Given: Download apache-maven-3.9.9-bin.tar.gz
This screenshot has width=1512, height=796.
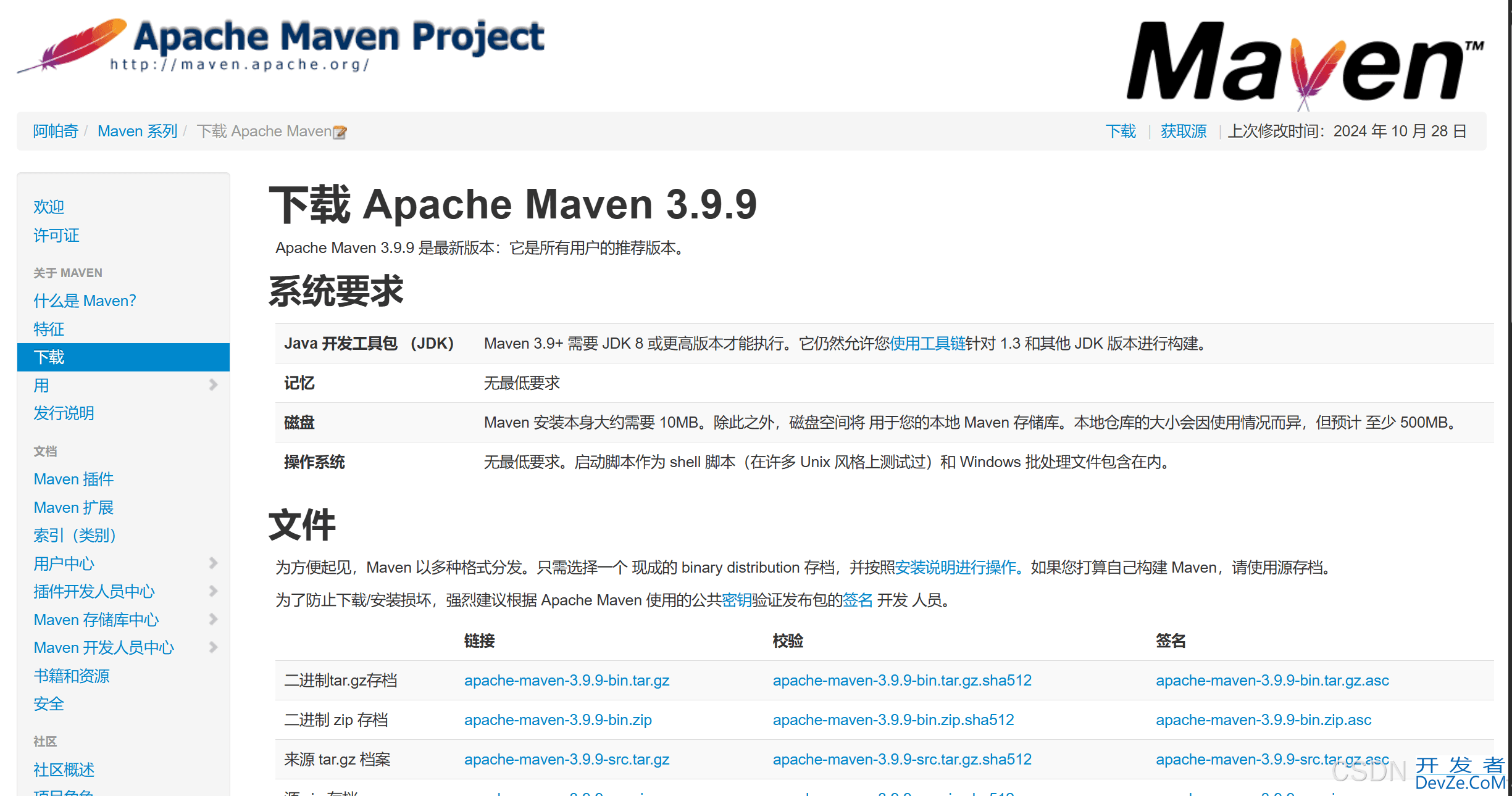Looking at the screenshot, I should (x=567, y=681).
